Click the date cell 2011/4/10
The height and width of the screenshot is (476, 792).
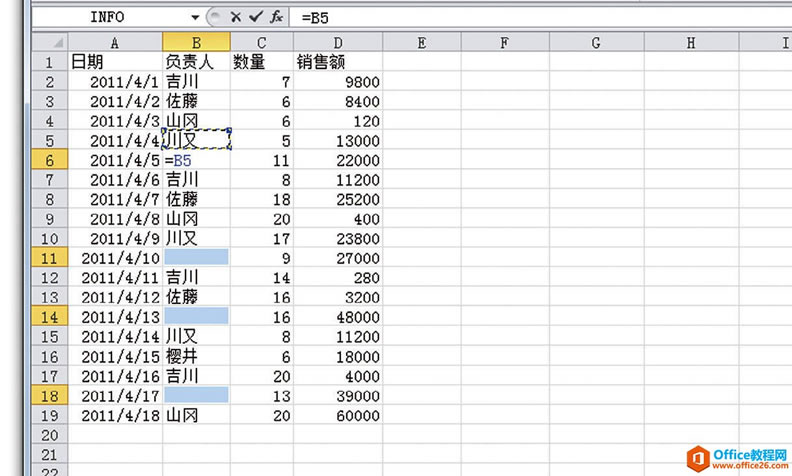(x=115, y=258)
